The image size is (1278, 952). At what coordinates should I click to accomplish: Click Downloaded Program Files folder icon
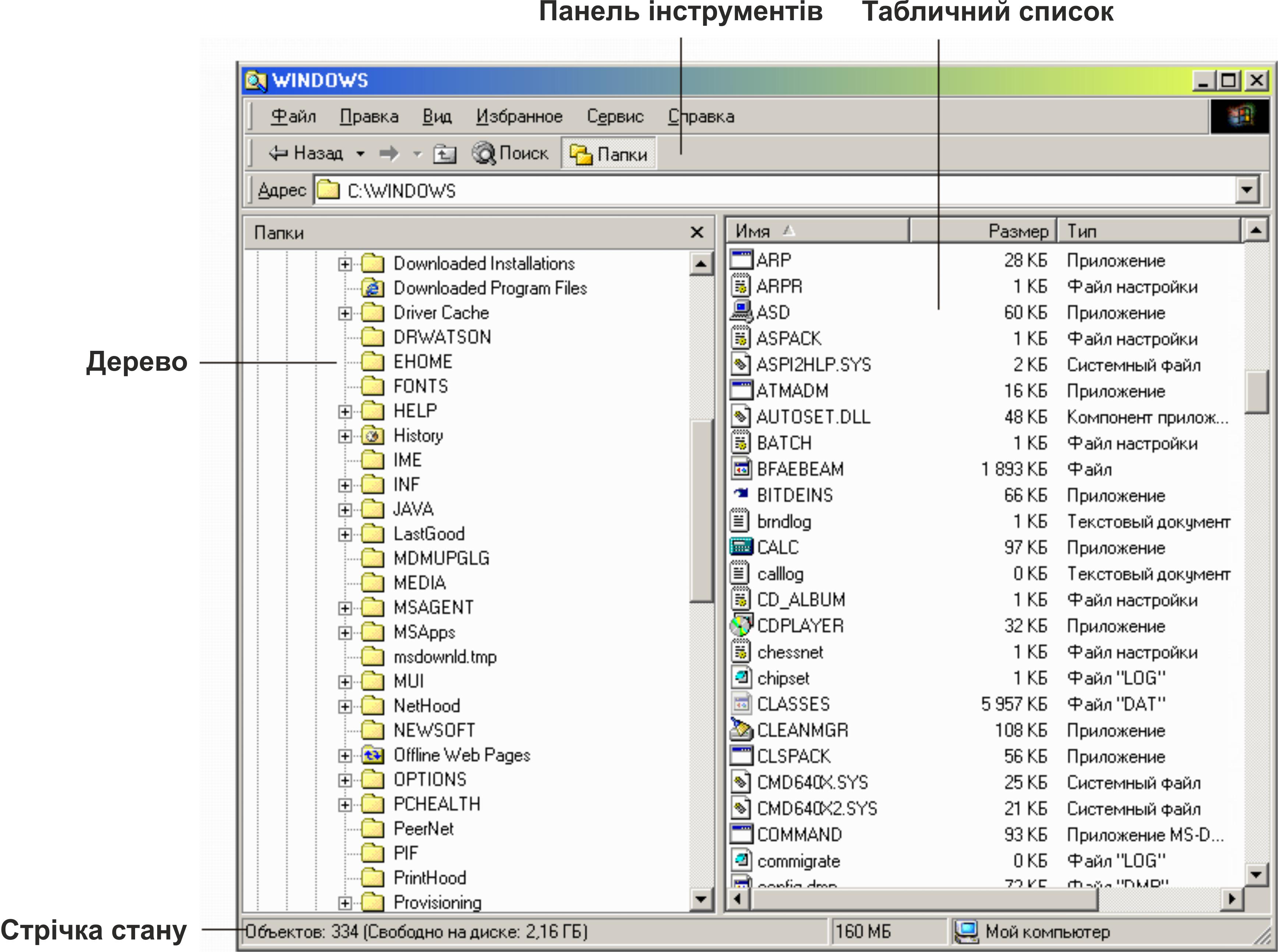coord(373,288)
